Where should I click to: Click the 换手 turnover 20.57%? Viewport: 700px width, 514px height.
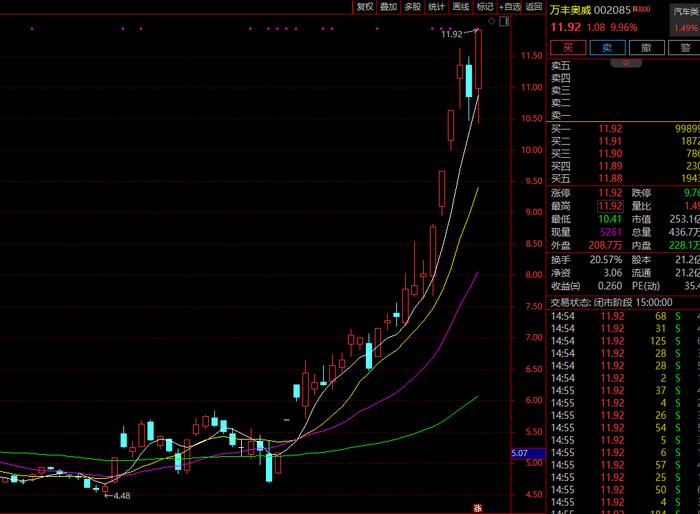pyautogui.click(x=605, y=260)
